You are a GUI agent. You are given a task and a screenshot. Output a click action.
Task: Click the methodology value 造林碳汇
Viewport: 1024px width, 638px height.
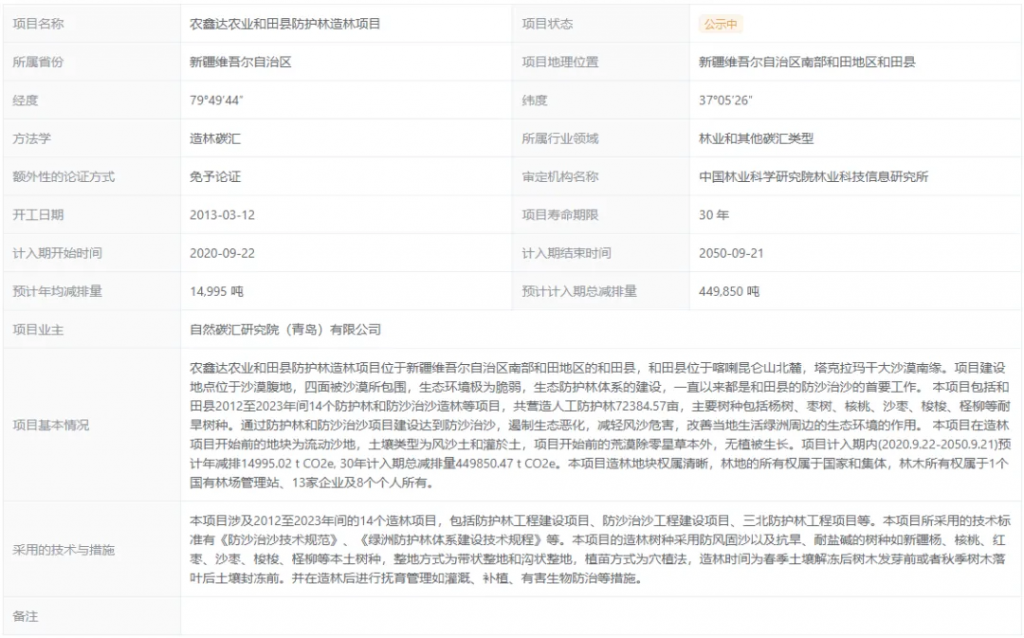tap(215, 139)
